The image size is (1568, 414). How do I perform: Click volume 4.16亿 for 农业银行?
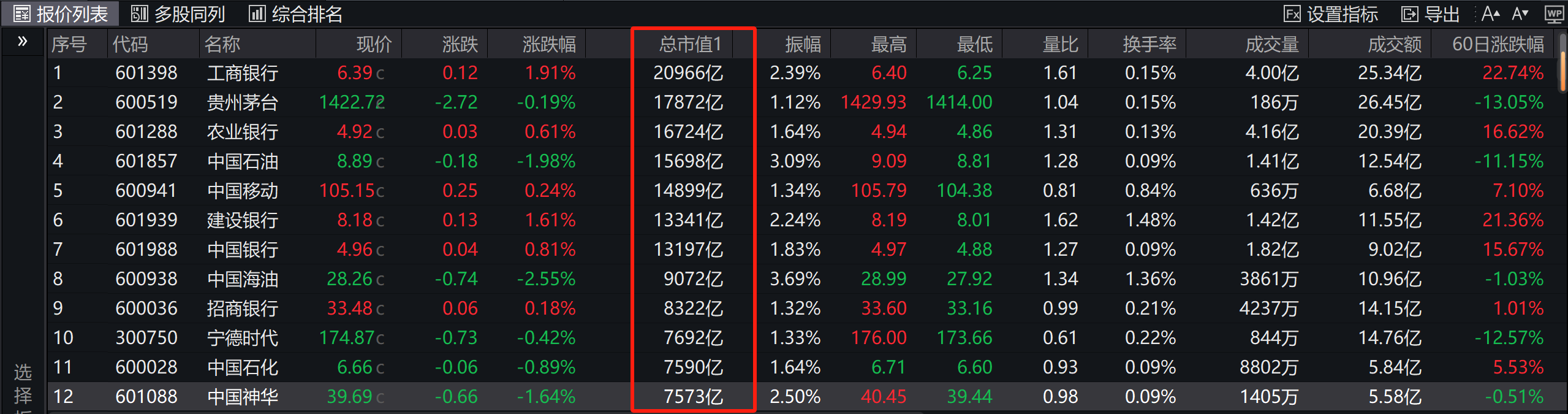coord(1272,132)
